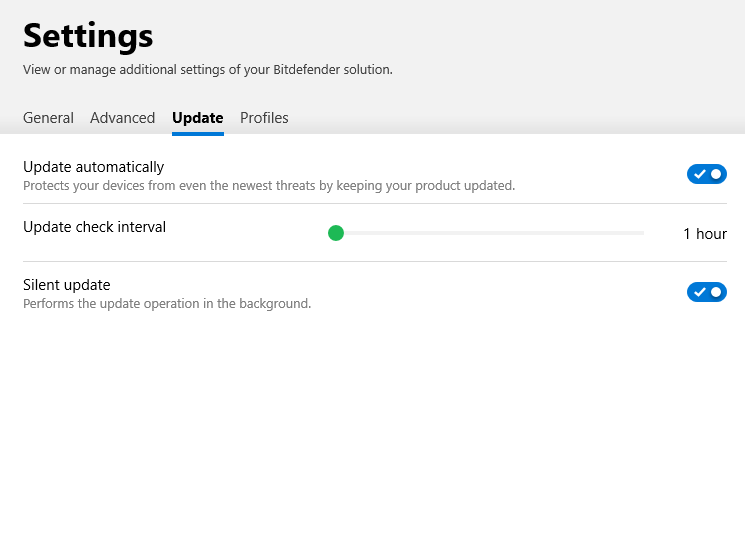Click the "Update check interval" label

(94, 227)
